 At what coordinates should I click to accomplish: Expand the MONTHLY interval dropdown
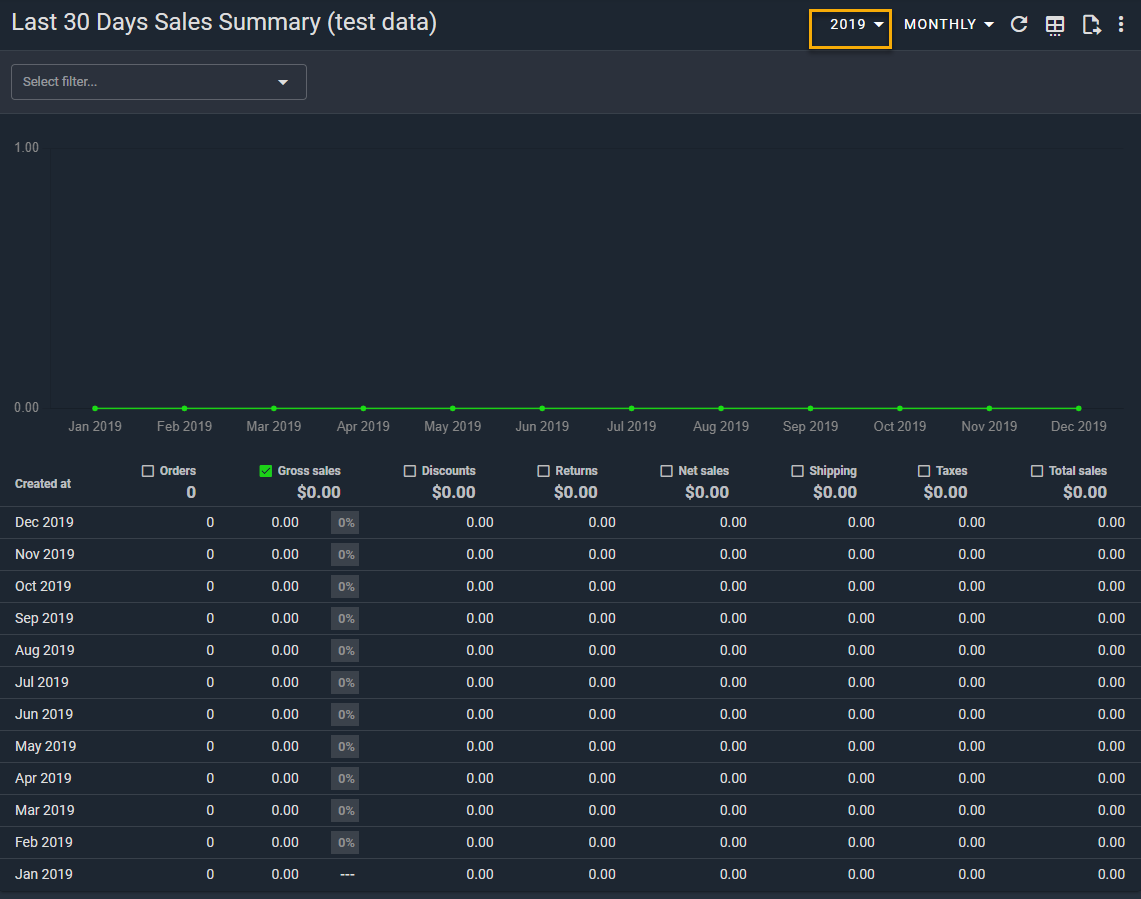click(948, 25)
